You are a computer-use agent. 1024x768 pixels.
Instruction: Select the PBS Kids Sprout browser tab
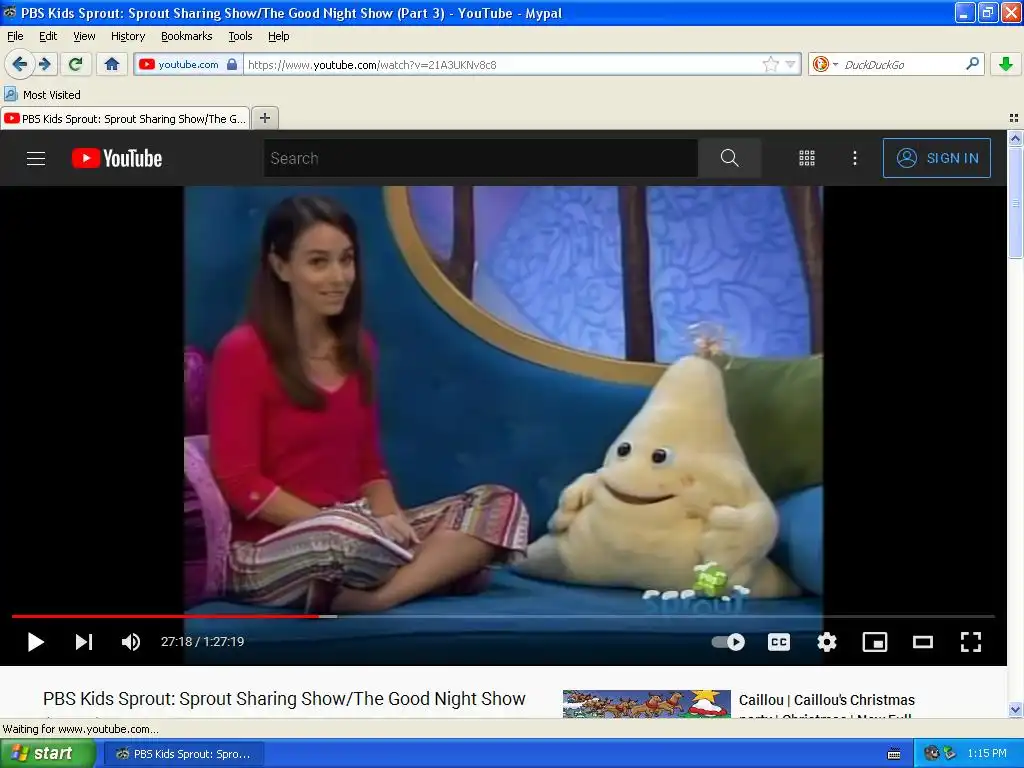tap(125, 118)
